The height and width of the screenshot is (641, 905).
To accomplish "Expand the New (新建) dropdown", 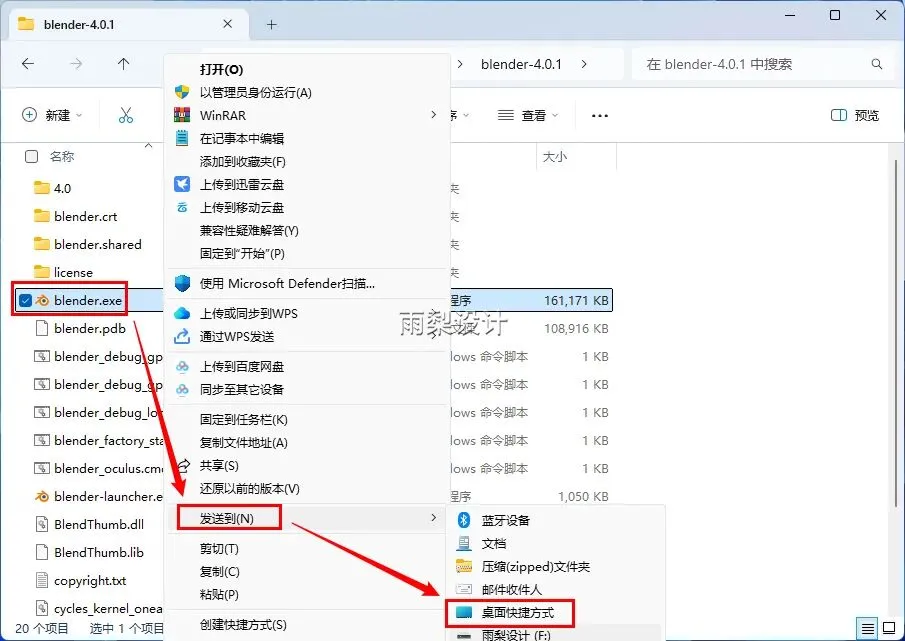I will point(53,115).
